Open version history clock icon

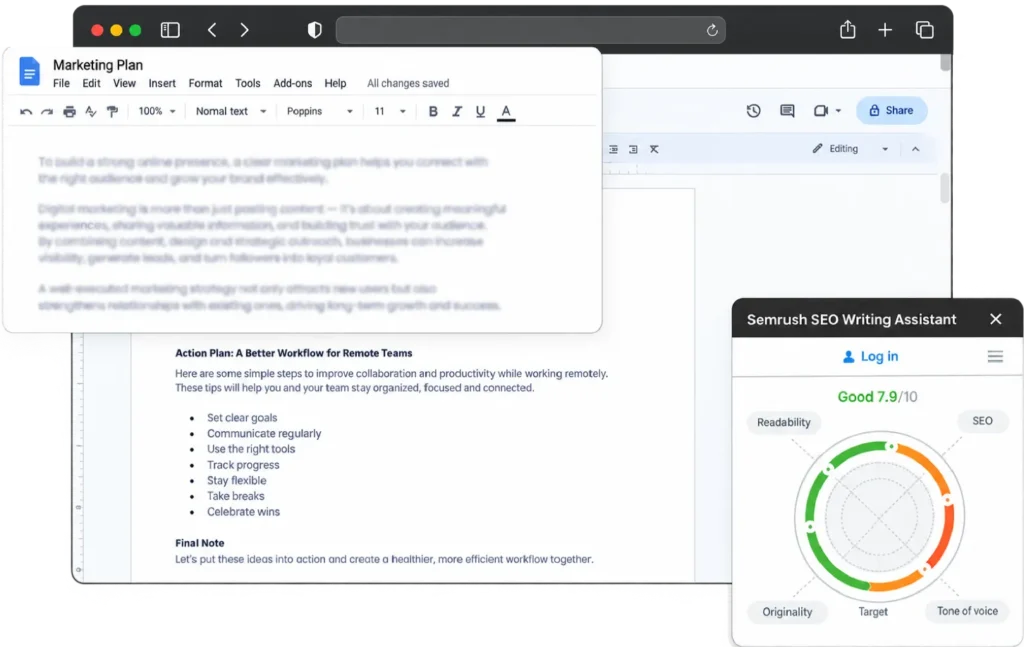click(754, 111)
